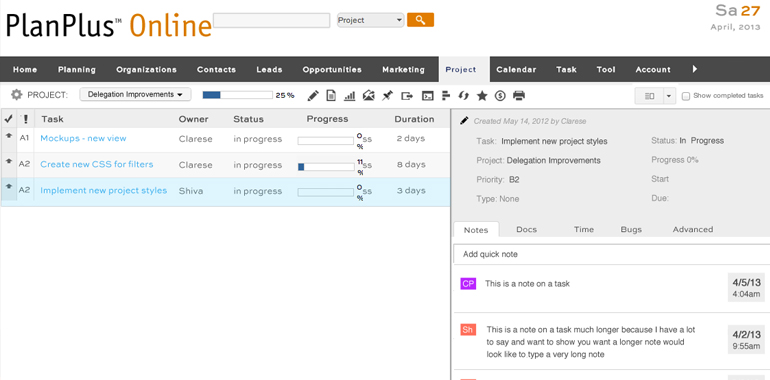Open the Gantt bars icon
Viewport: 770px width, 380px height.
tap(446, 96)
